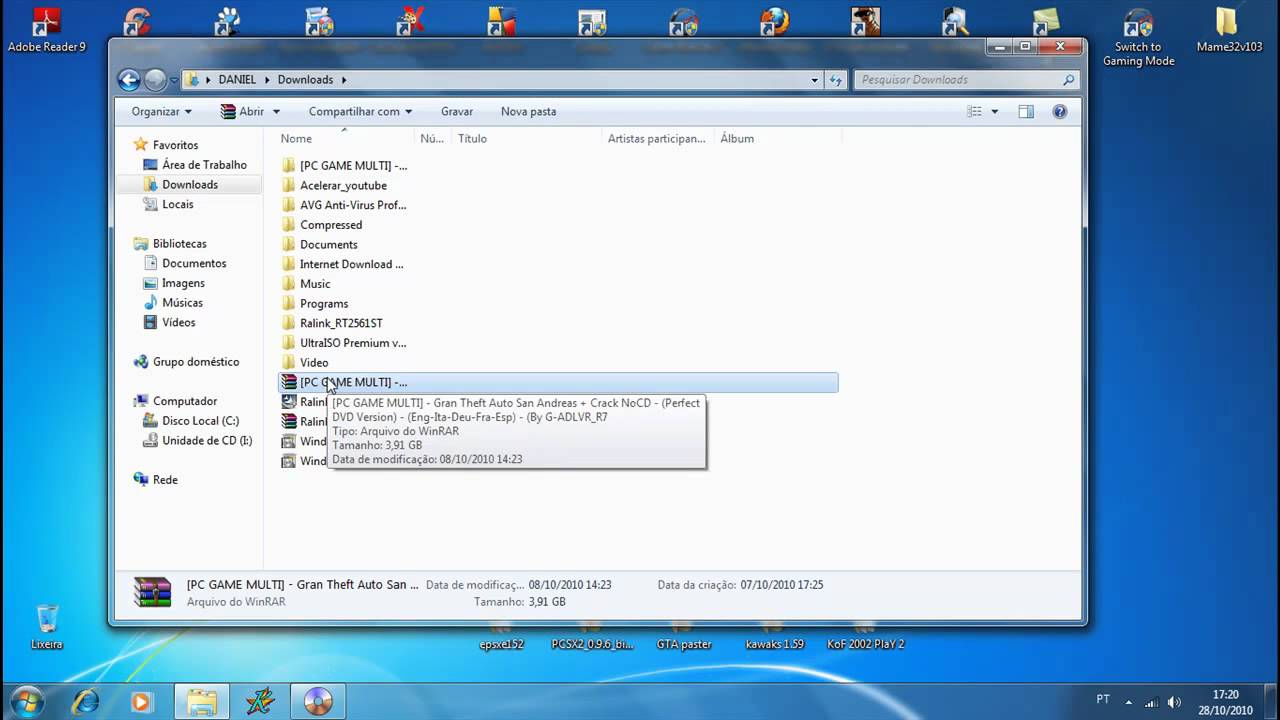Show the preview pane using the toolbar icon
Image resolution: width=1280 pixels, height=720 pixels.
click(x=1026, y=112)
